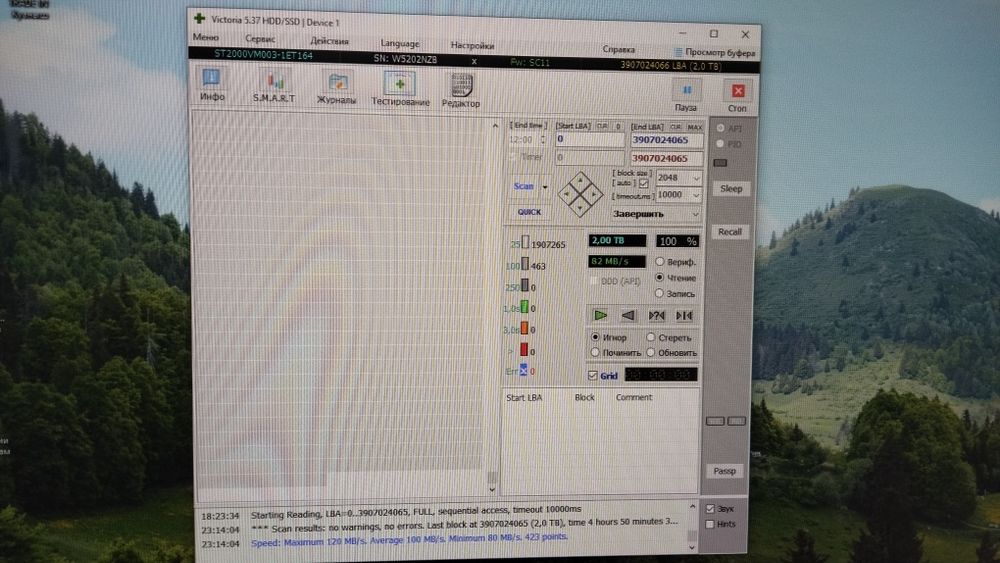The height and width of the screenshot is (563, 1000).
Task: Start scan with green play arrow
Action: (x=600, y=315)
